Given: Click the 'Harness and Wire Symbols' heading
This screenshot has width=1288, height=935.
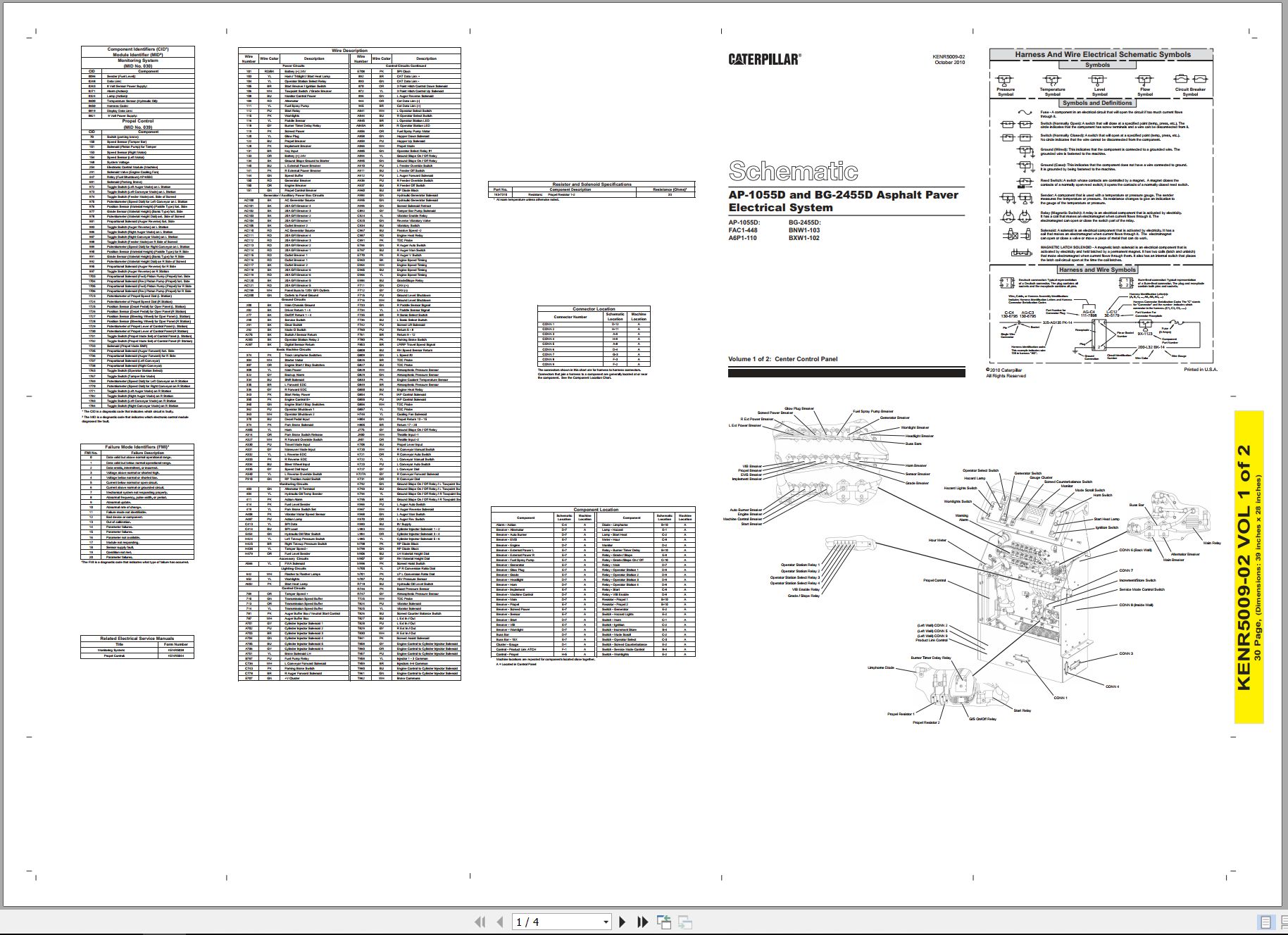Looking at the screenshot, I should 1097,270.
